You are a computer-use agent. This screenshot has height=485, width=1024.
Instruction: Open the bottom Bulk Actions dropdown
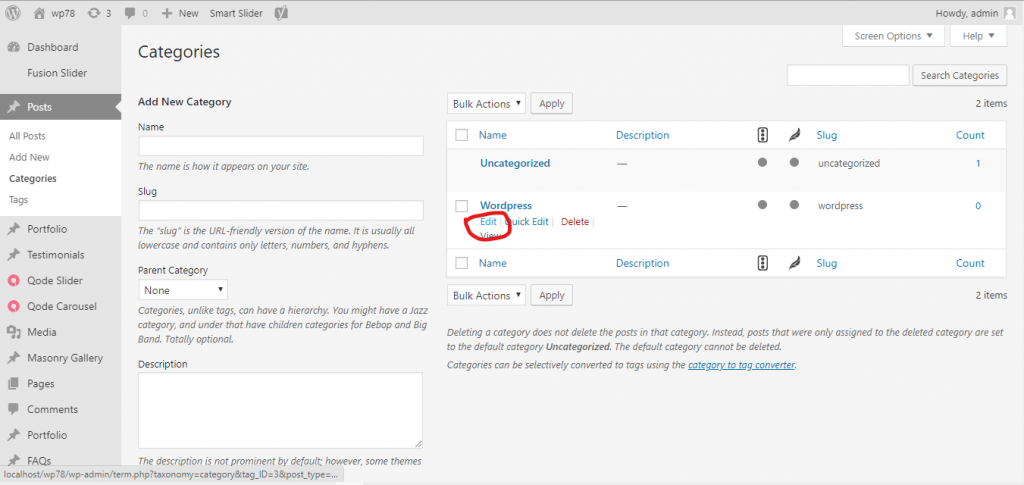[487, 295]
